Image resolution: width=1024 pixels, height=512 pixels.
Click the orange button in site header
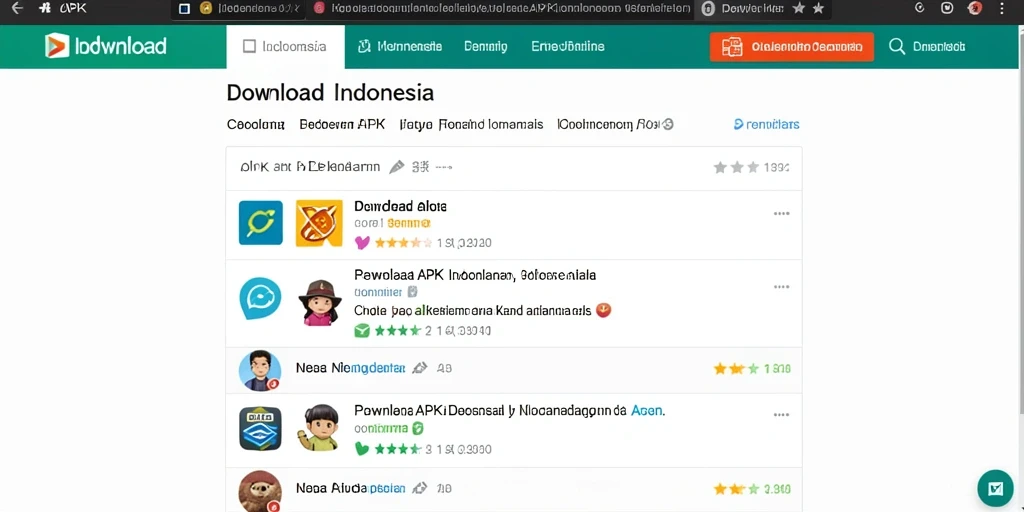(x=792, y=46)
